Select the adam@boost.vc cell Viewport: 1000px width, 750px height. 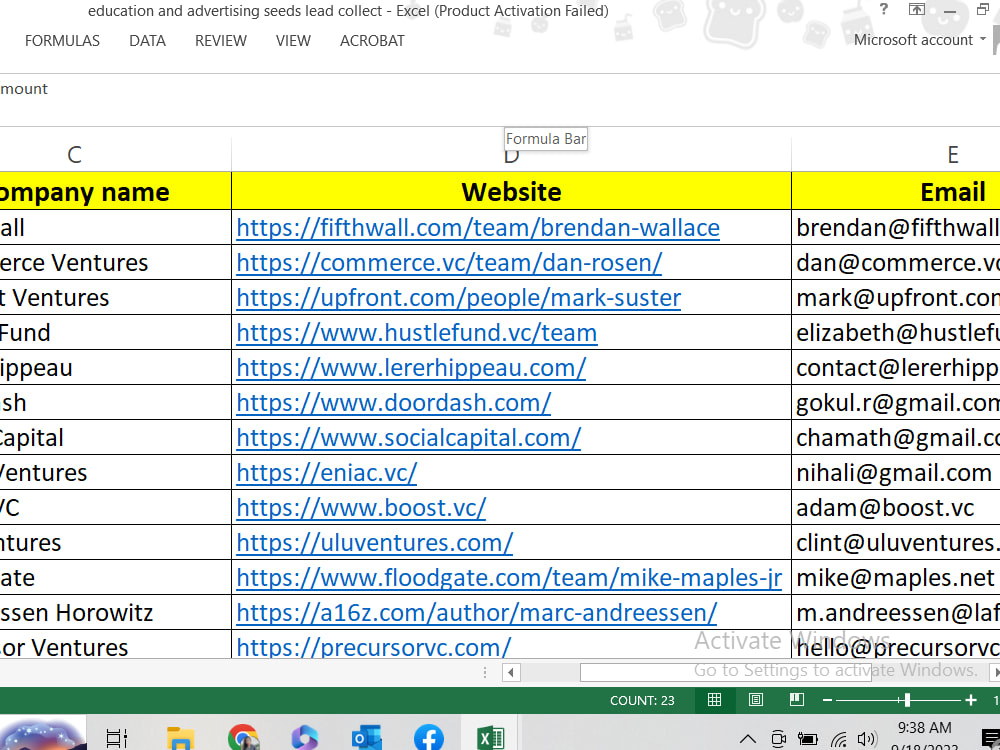[x=895, y=508]
